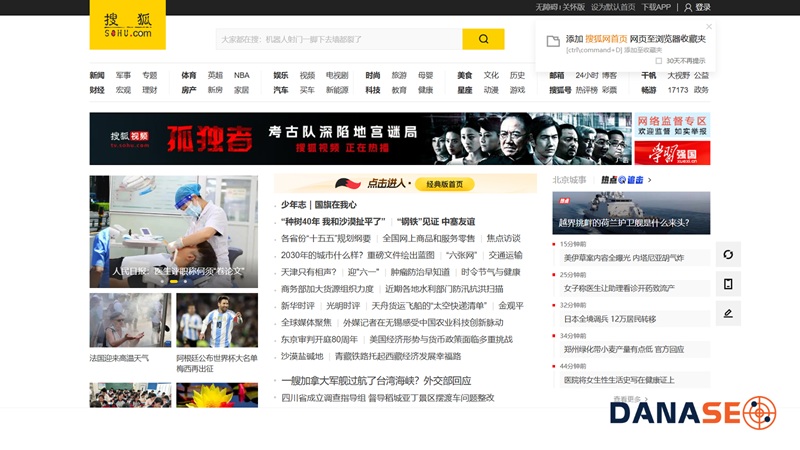The height and width of the screenshot is (450, 800).
Task: Open 东京审判开庭80周年 link
Action: pyautogui.click(x=319, y=339)
